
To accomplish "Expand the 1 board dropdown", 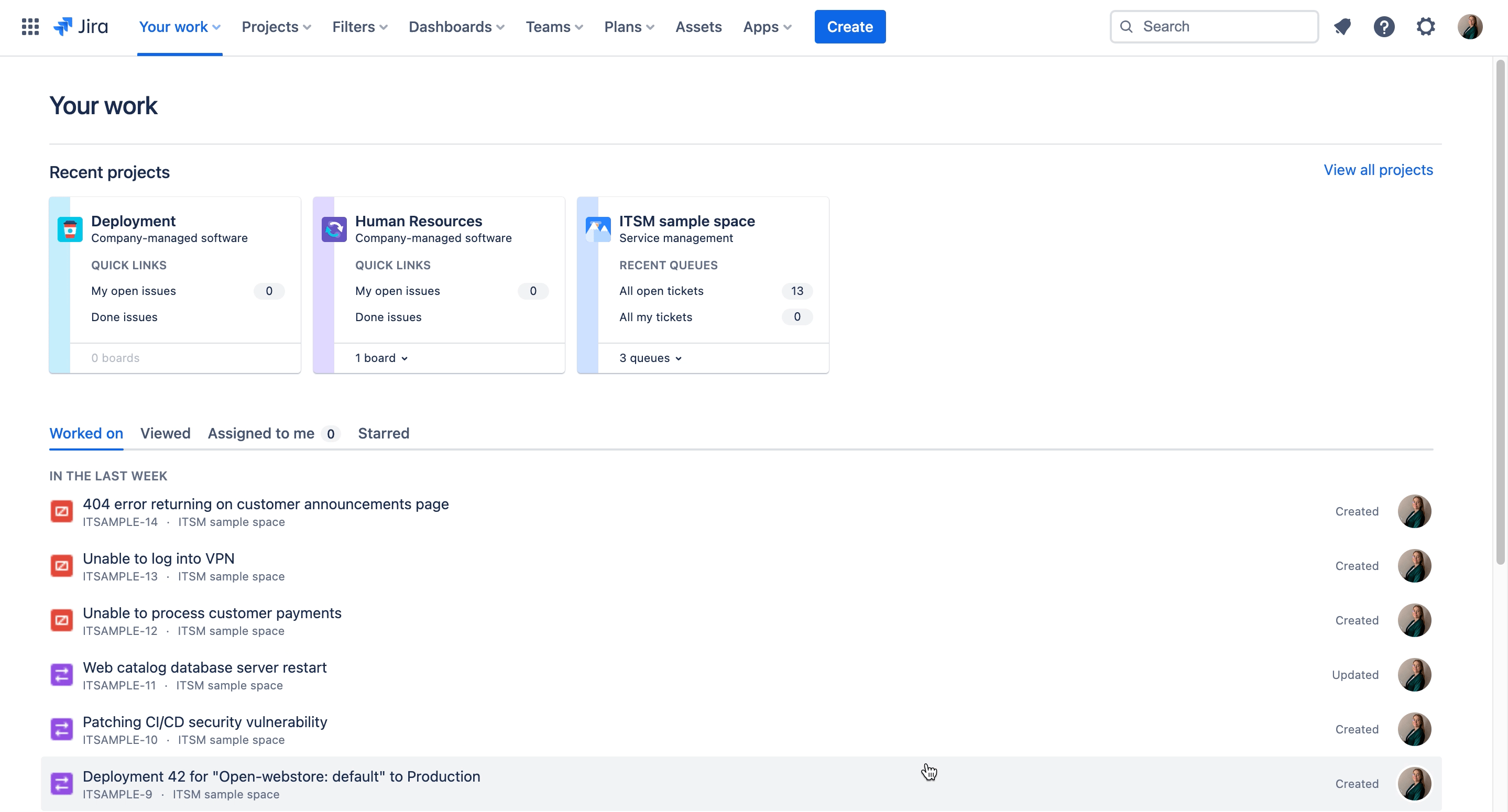I will pyautogui.click(x=380, y=358).
